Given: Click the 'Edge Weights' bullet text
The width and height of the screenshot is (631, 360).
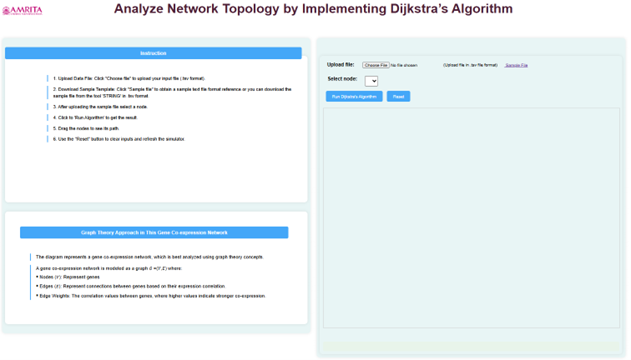Looking at the screenshot, I should click(x=151, y=296).
